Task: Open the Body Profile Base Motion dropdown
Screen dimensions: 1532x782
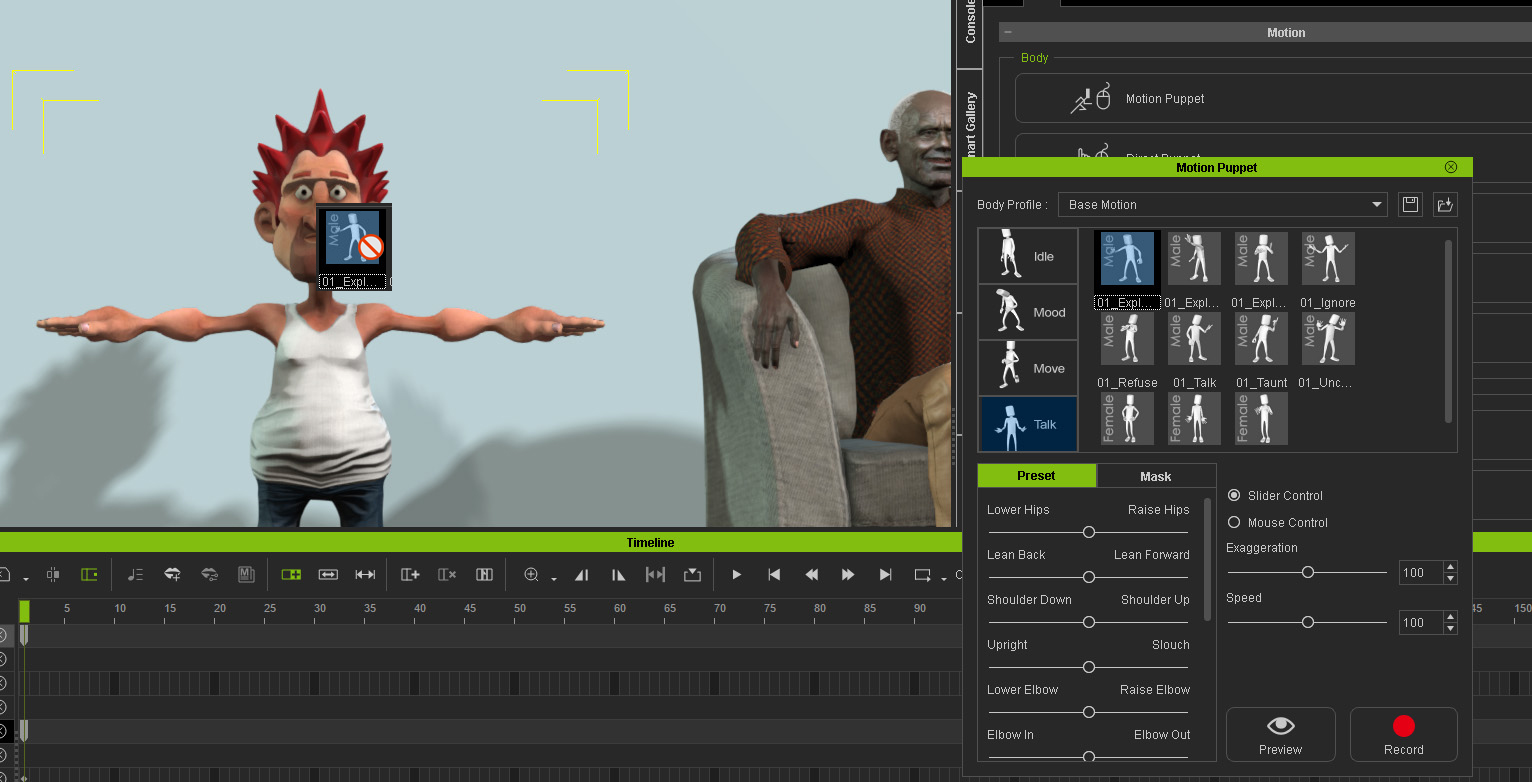Action: pyautogui.click(x=1223, y=205)
